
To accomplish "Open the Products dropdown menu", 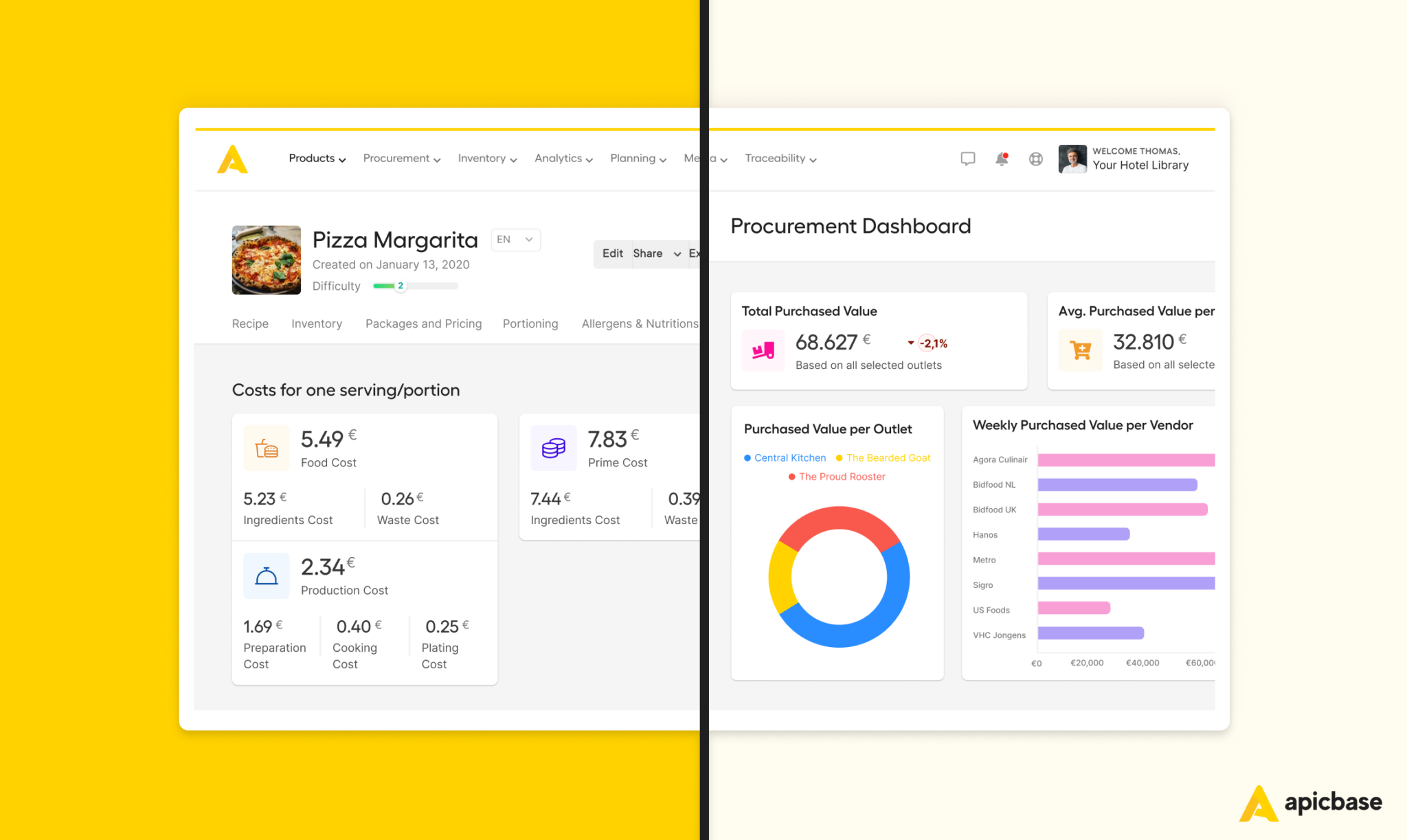I will [x=316, y=159].
